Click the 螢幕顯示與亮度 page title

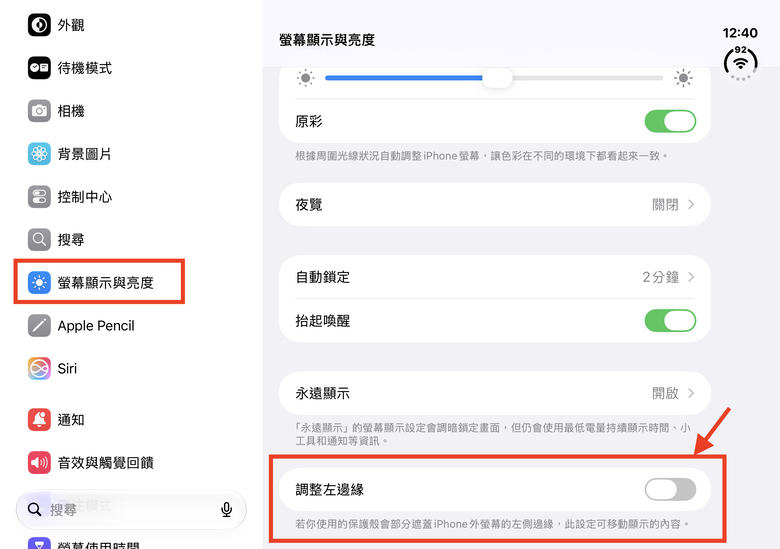[x=327, y=40]
